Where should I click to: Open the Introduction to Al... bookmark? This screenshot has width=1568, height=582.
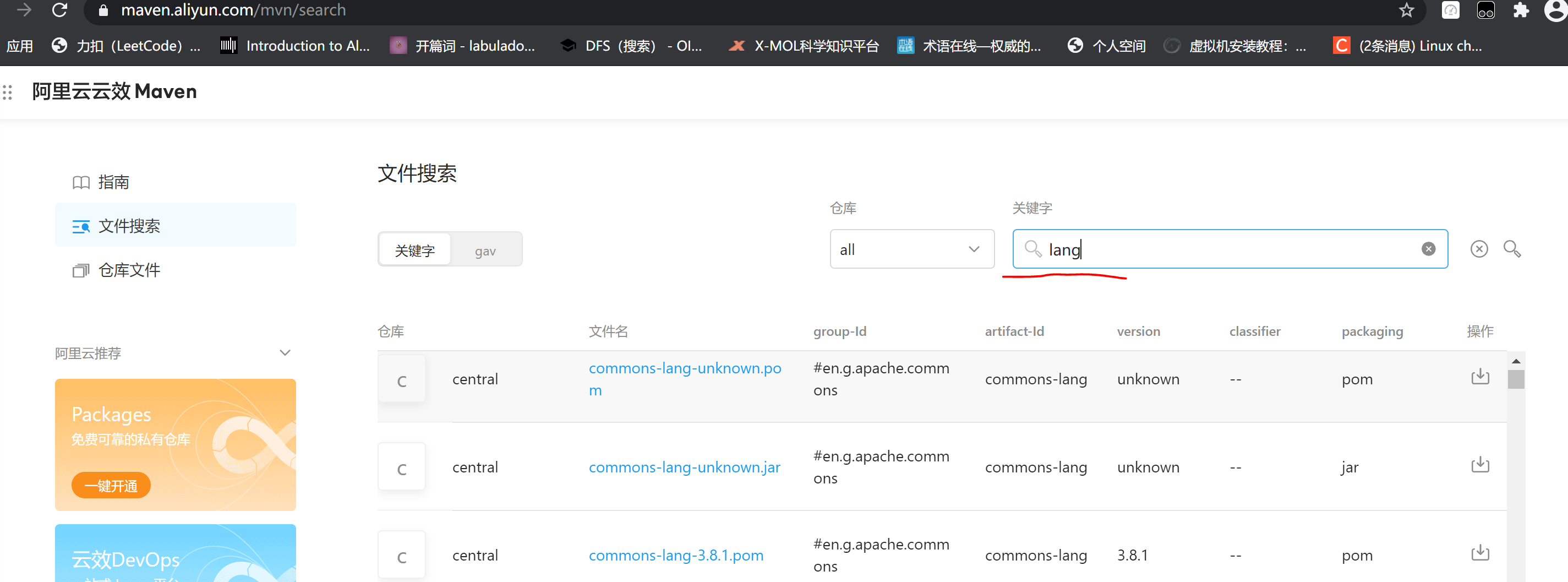coord(295,46)
